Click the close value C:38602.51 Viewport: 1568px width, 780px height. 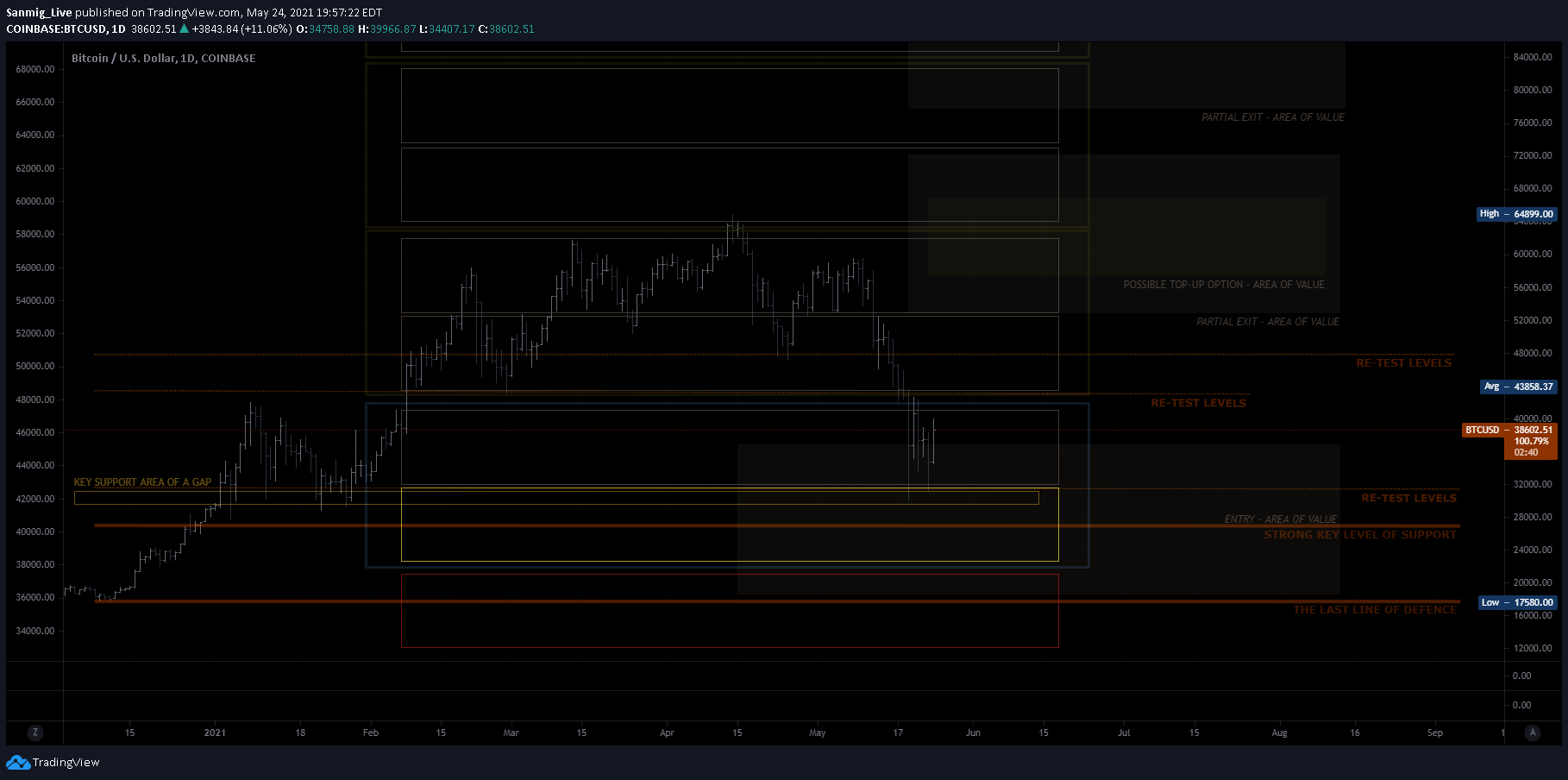[x=506, y=29]
